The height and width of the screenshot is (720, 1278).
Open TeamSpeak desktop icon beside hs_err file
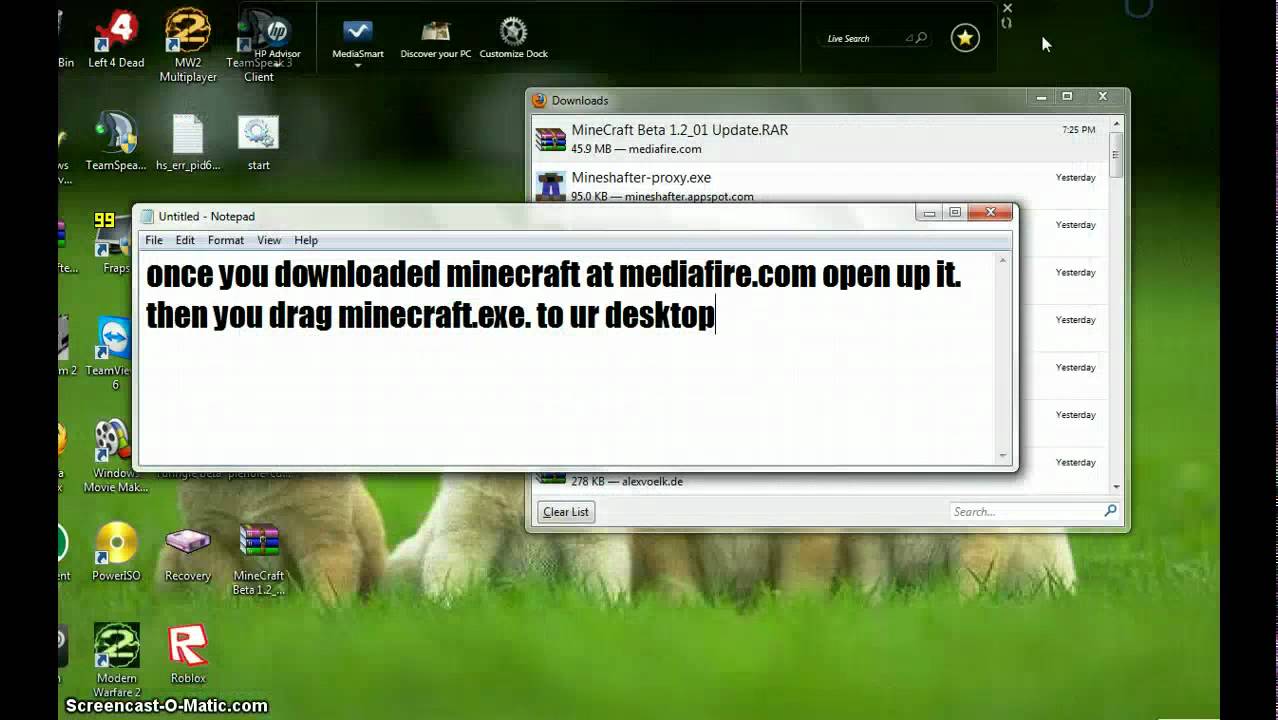[116, 141]
